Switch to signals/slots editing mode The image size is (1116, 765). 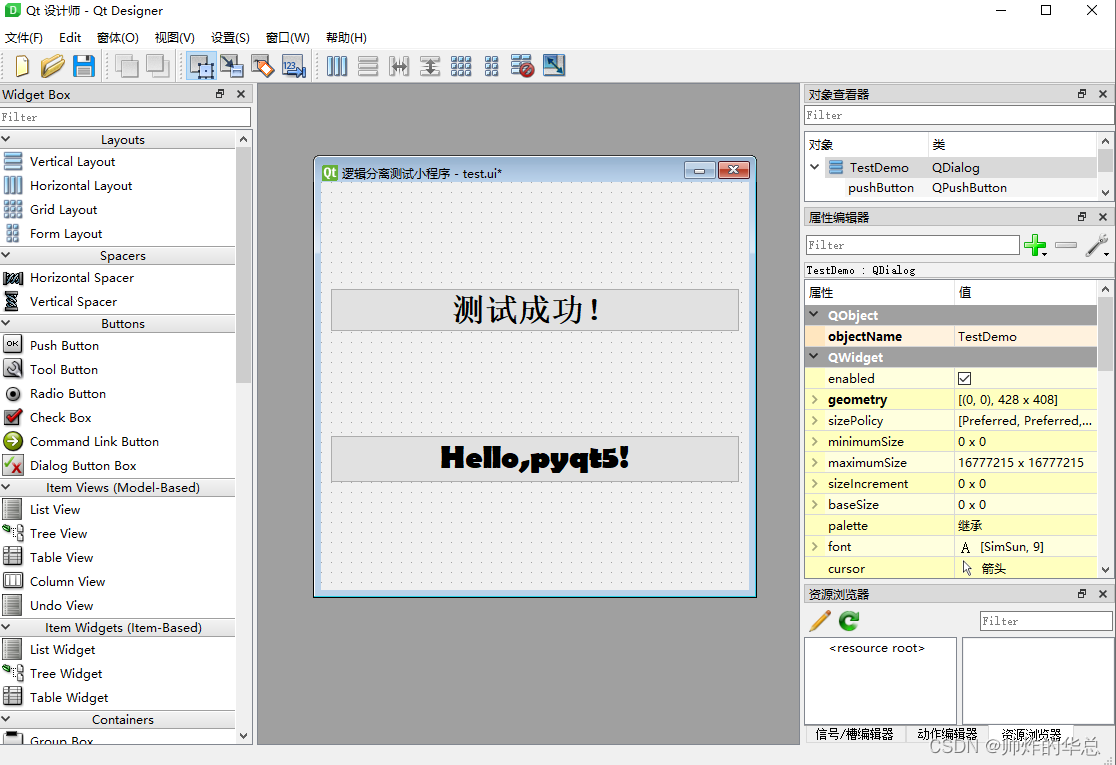[x=232, y=66]
